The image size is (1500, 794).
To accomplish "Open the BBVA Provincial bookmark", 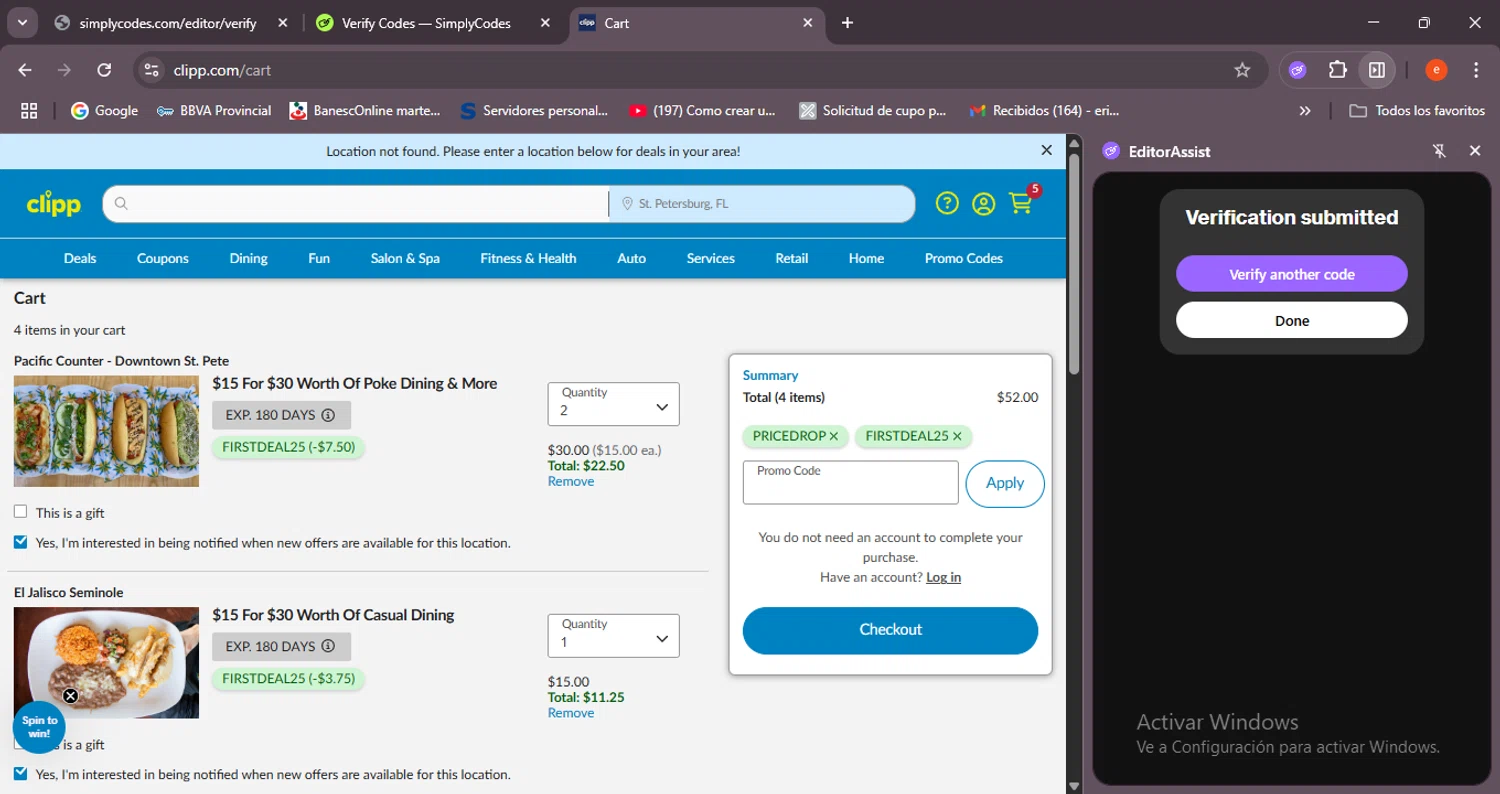I will point(214,111).
